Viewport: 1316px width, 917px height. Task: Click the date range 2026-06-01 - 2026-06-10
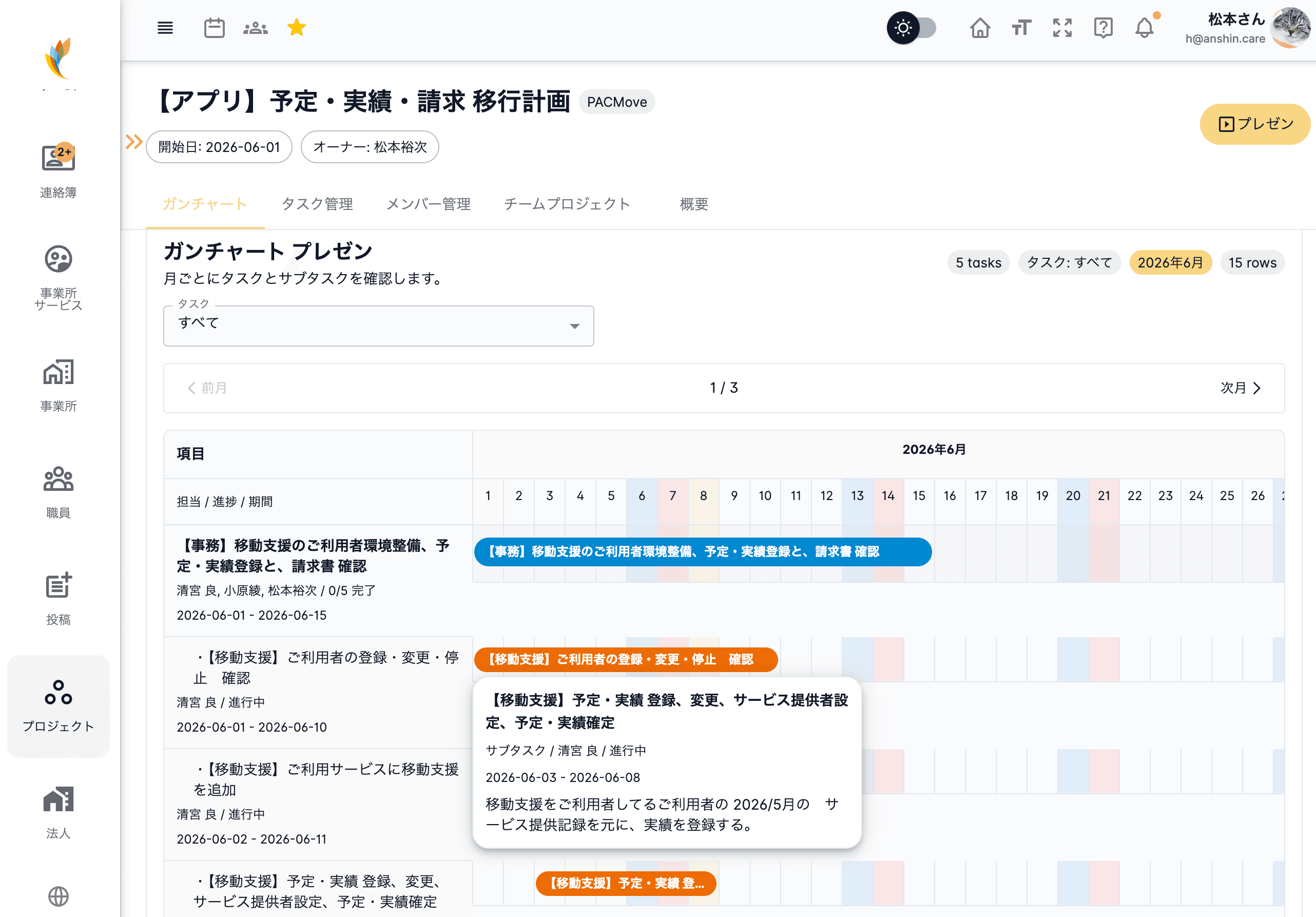(x=251, y=727)
